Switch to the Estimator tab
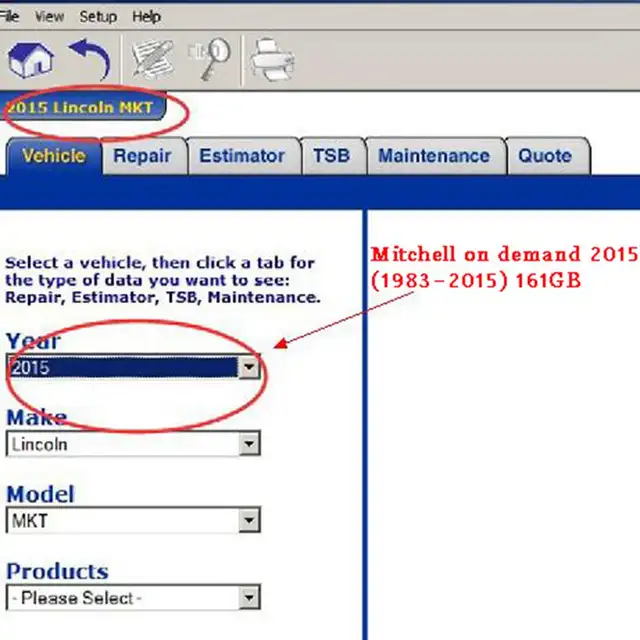 pyautogui.click(x=243, y=156)
